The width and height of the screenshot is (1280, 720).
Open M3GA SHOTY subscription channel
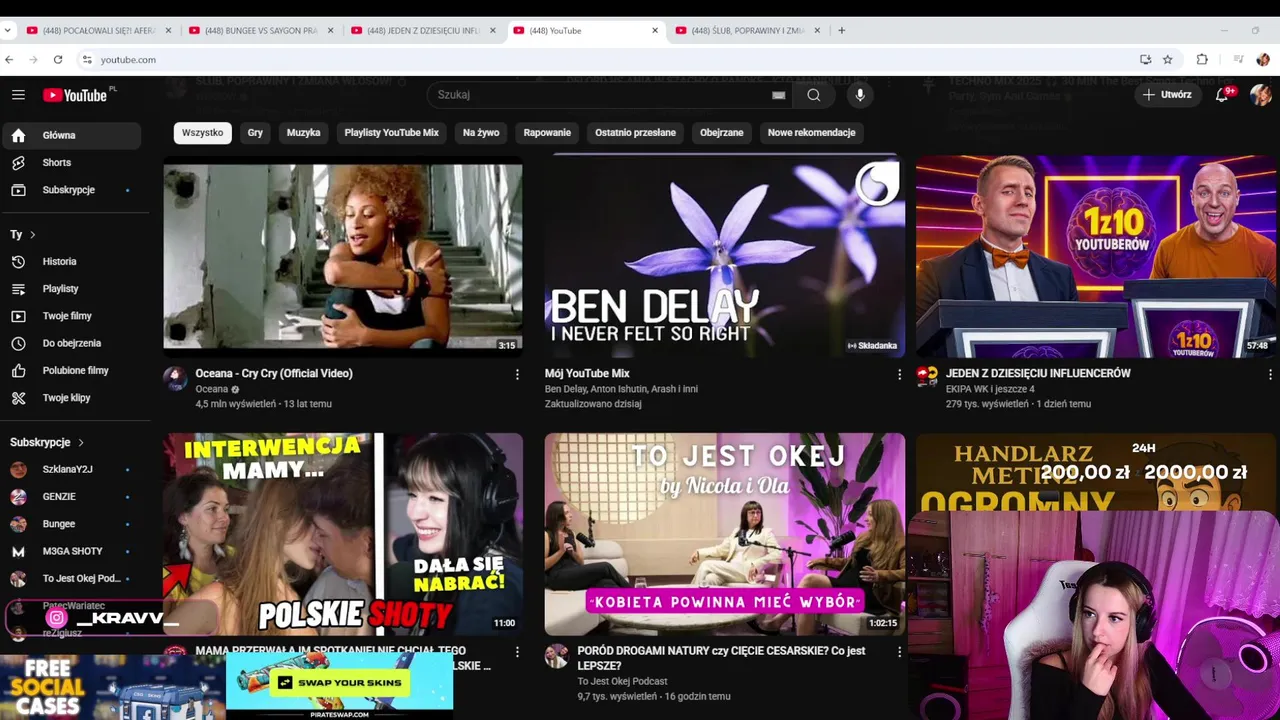point(72,551)
